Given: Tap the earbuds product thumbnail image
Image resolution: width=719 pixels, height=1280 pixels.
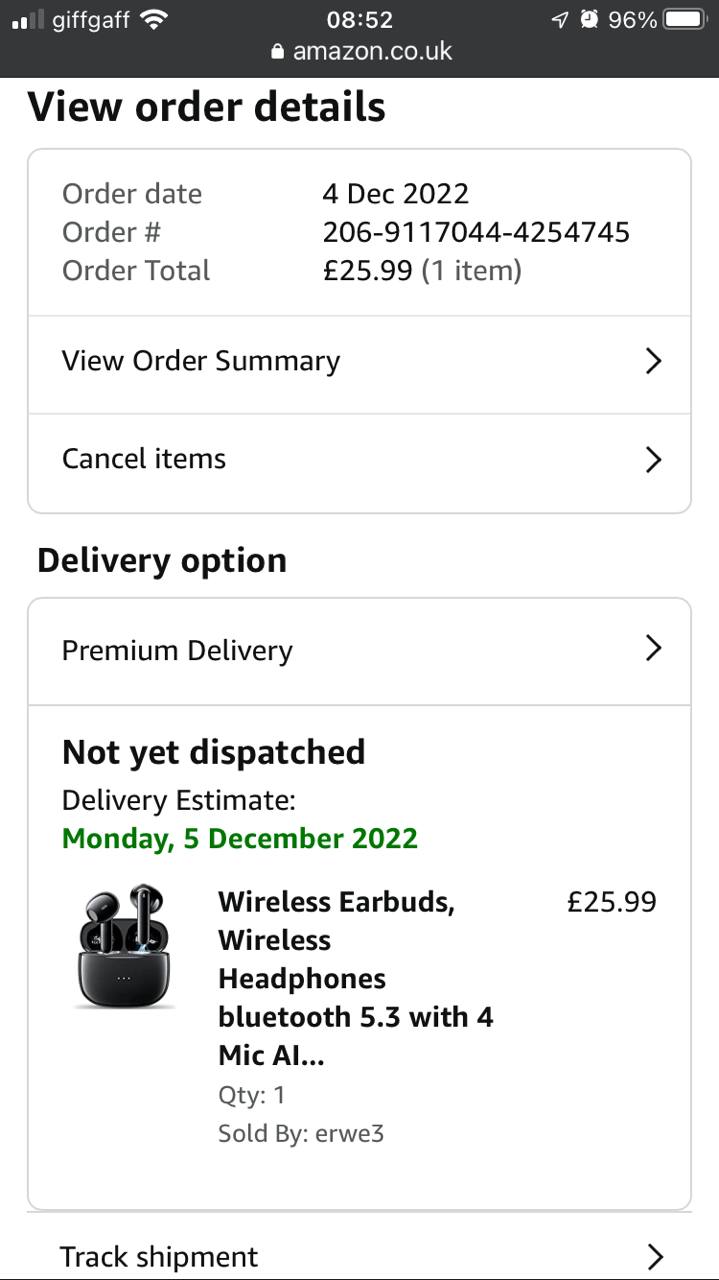Looking at the screenshot, I should [x=124, y=946].
